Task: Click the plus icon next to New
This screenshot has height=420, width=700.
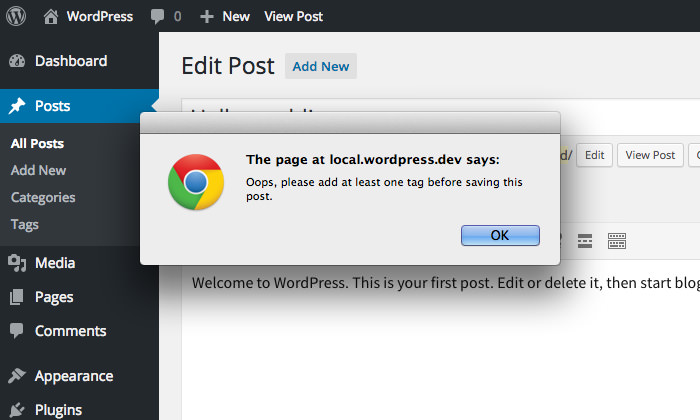Action: [206, 17]
